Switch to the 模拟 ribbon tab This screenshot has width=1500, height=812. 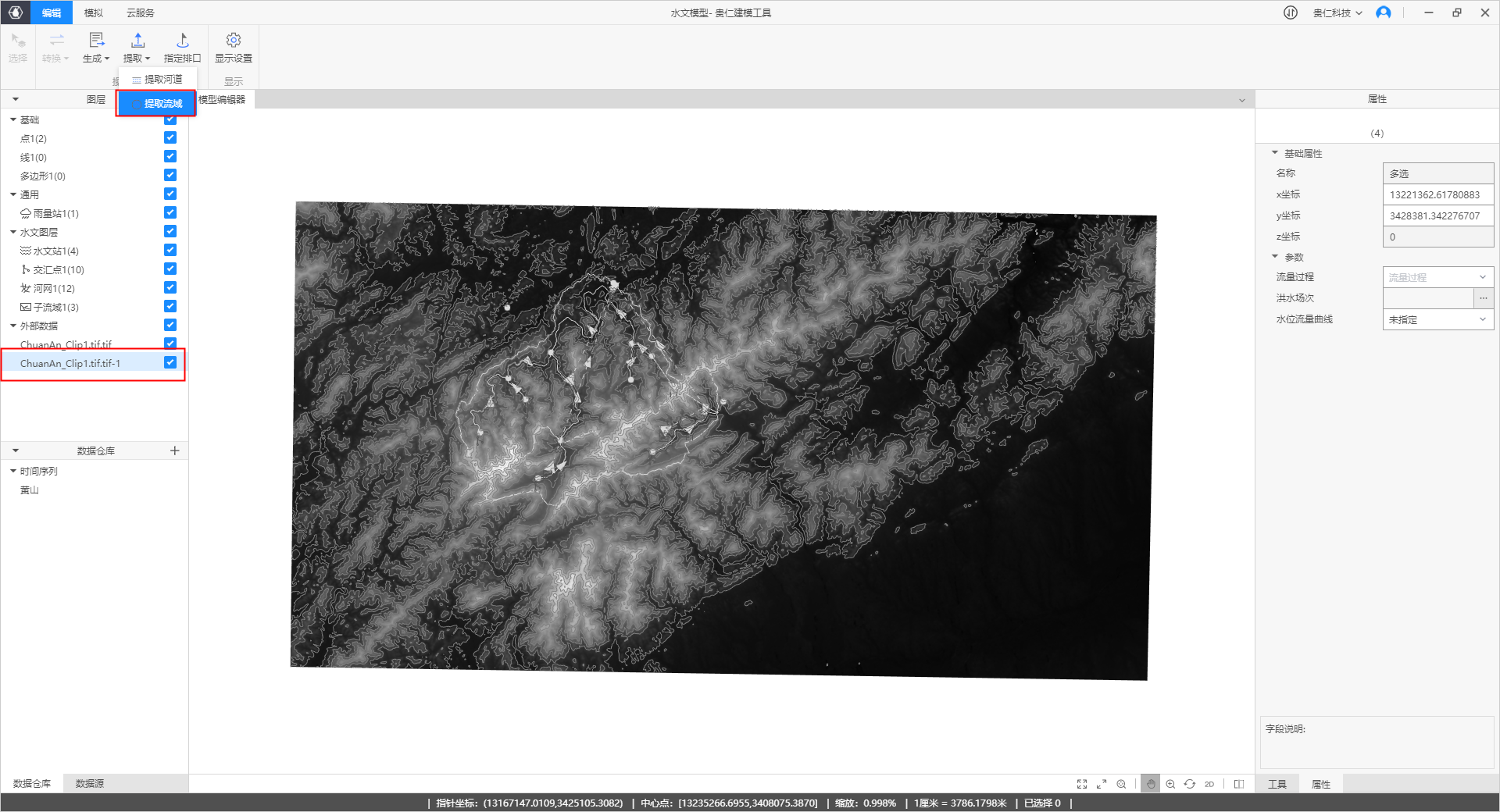pyautogui.click(x=92, y=12)
